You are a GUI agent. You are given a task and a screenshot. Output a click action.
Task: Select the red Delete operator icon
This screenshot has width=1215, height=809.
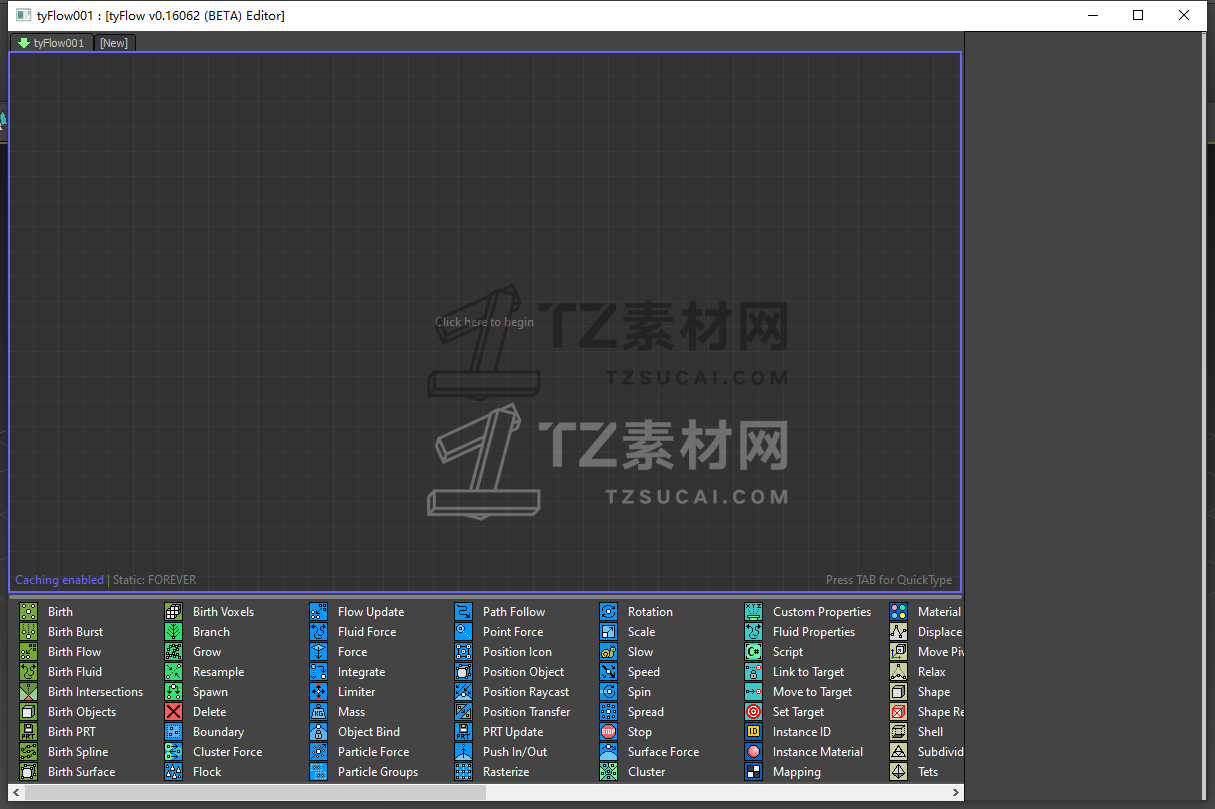(173, 711)
